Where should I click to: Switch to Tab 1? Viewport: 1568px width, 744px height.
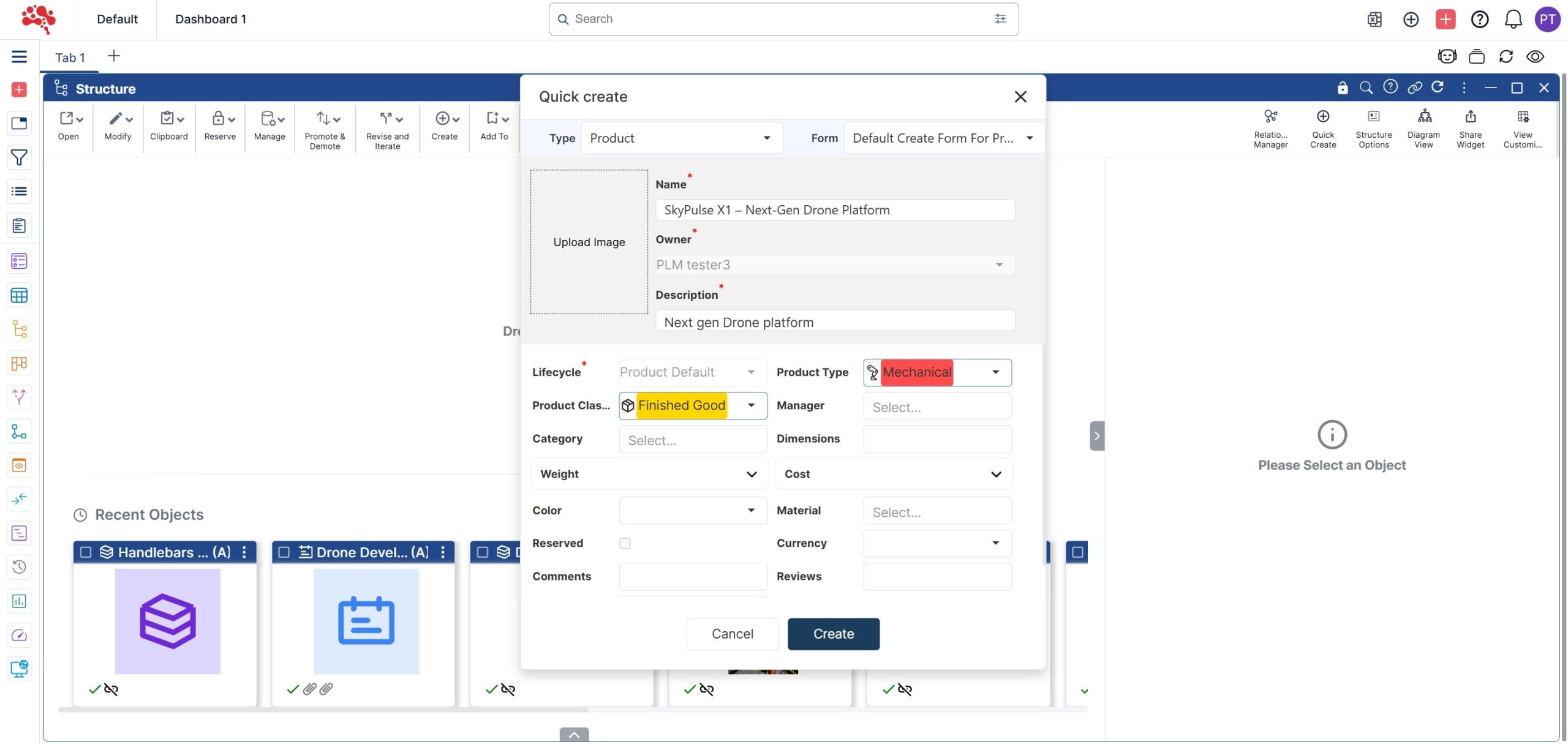pyautogui.click(x=70, y=58)
